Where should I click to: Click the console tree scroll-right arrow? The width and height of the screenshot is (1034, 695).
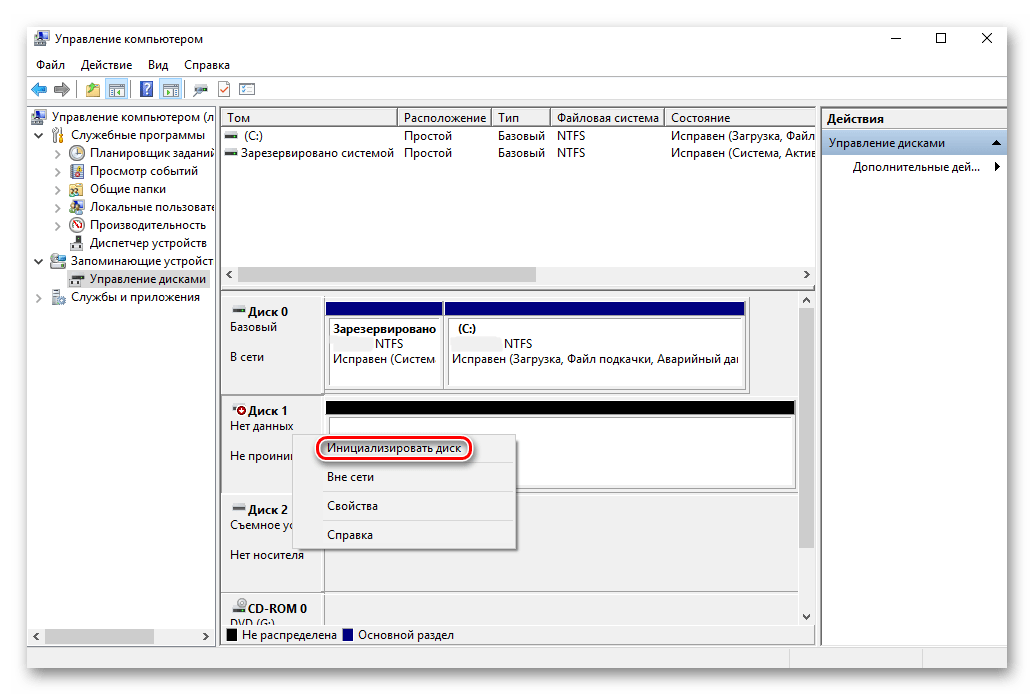[x=206, y=636]
